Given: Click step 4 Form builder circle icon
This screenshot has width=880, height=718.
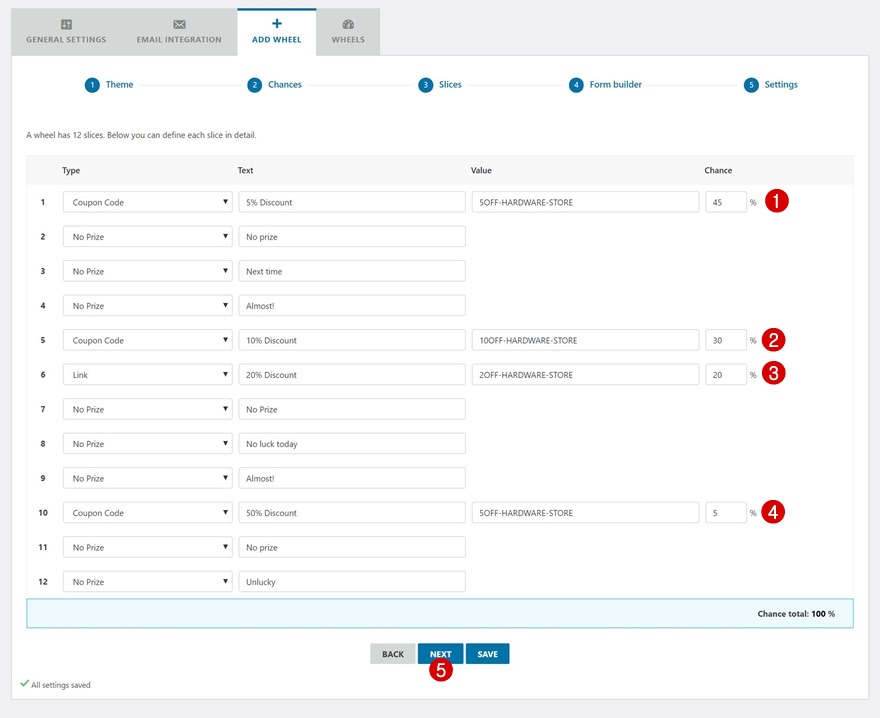Looking at the screenshot, I should tap(576, 85).
